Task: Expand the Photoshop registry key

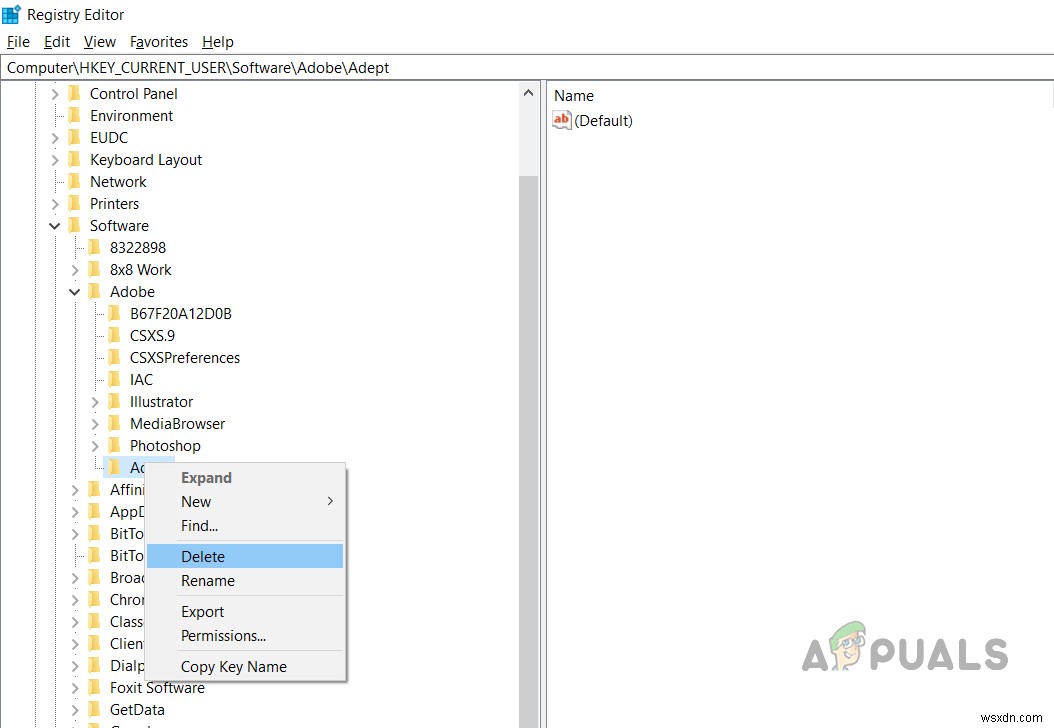Action: coord(94,445)
